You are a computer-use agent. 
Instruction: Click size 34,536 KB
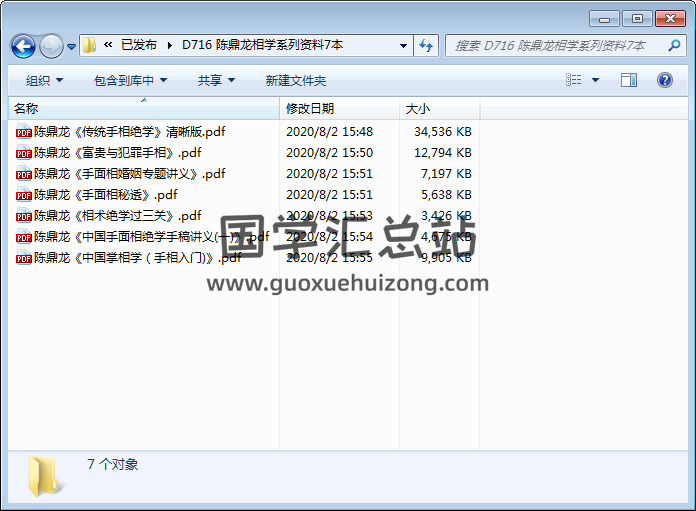(443, 132)
